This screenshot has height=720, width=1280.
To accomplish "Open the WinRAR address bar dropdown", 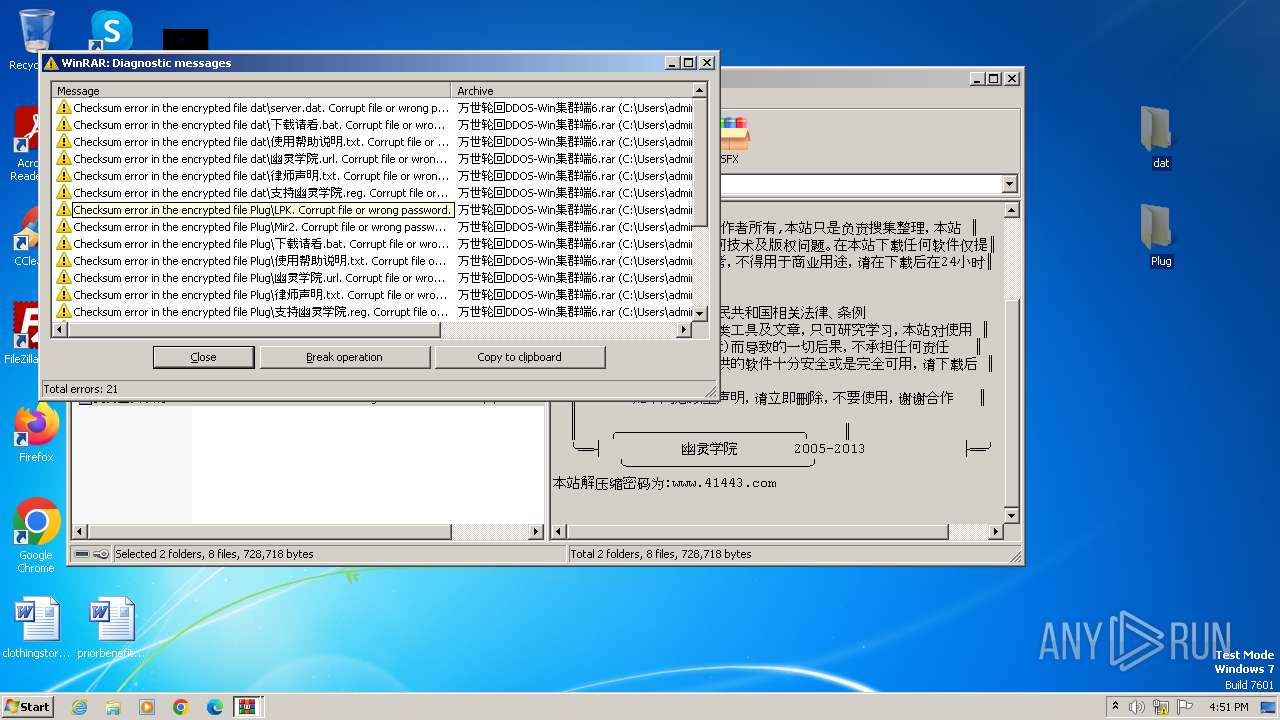I will (x=1008, y=185).
